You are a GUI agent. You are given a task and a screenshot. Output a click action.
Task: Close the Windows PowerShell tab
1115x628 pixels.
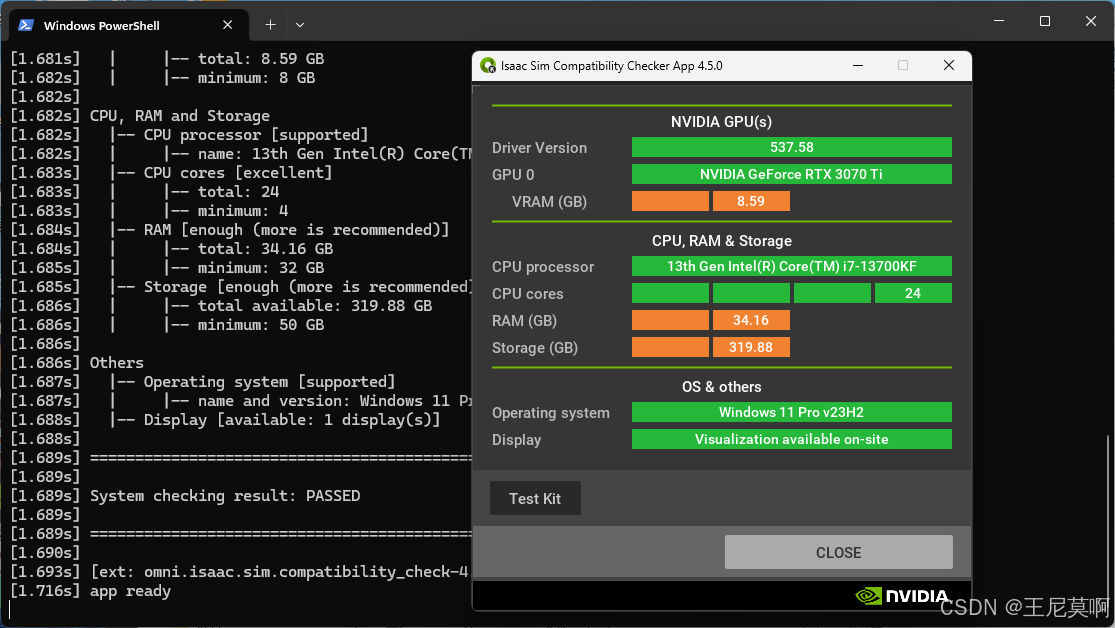click(x=228, y=25)
